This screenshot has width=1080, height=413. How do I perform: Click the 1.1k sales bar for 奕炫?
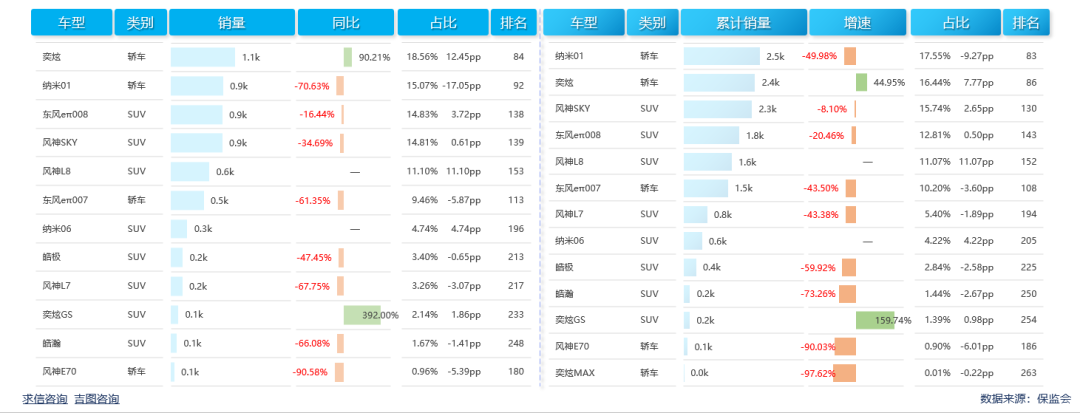click(x=203, y=58)
